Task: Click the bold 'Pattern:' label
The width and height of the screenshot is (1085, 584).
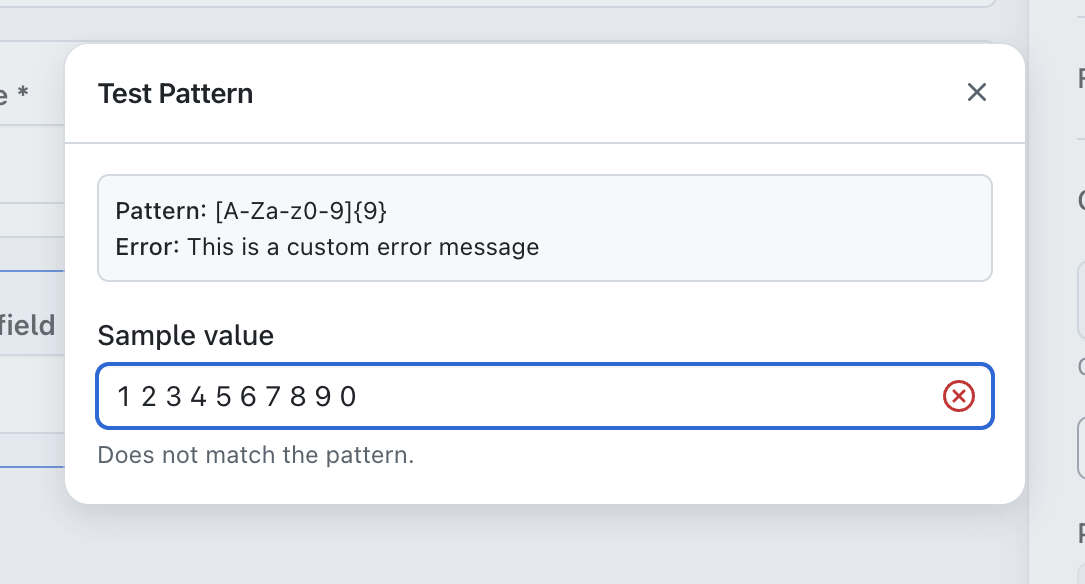Action: click(x=162, y=211)
